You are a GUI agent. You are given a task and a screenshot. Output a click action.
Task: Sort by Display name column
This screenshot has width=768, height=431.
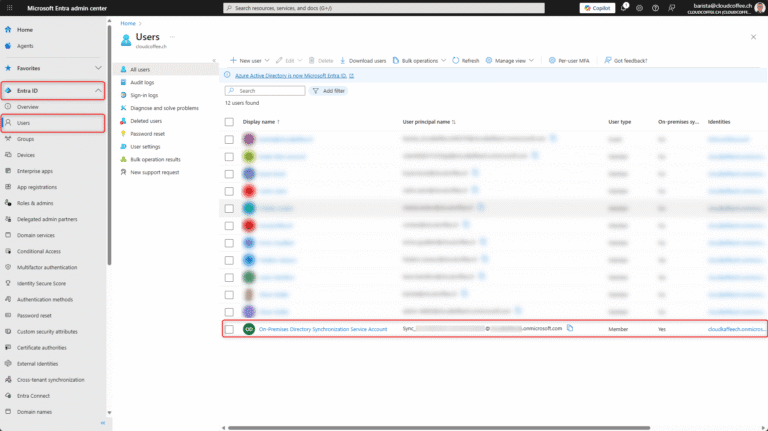261,122
